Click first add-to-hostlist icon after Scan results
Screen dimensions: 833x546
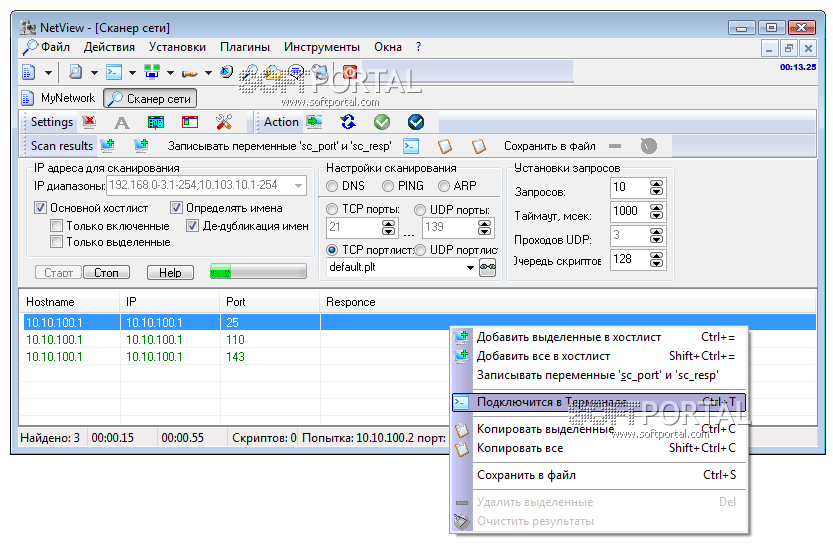coord(108,146)
